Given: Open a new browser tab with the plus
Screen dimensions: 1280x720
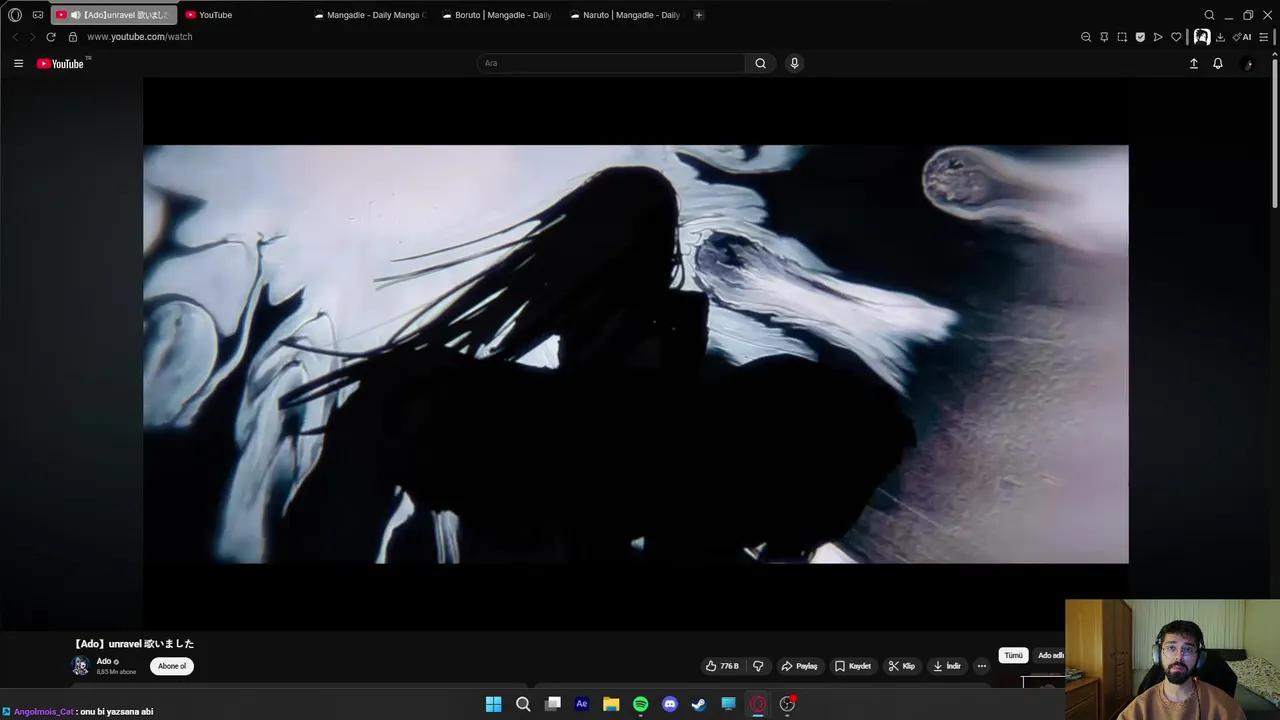Looking at the screenshot, I should 699,15.
